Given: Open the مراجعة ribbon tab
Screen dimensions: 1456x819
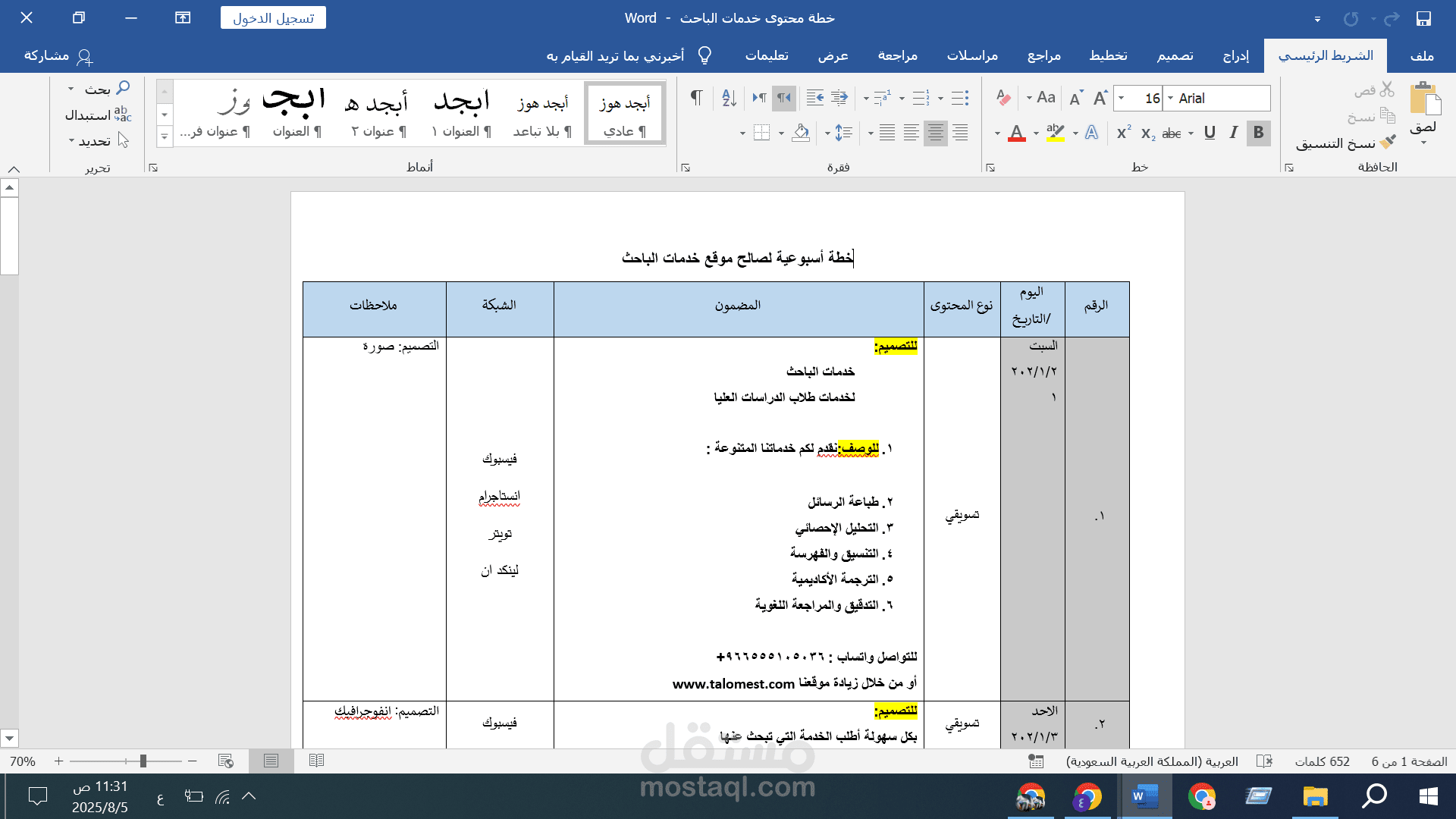Looking at the screenshot, I should tap(898, 55).
